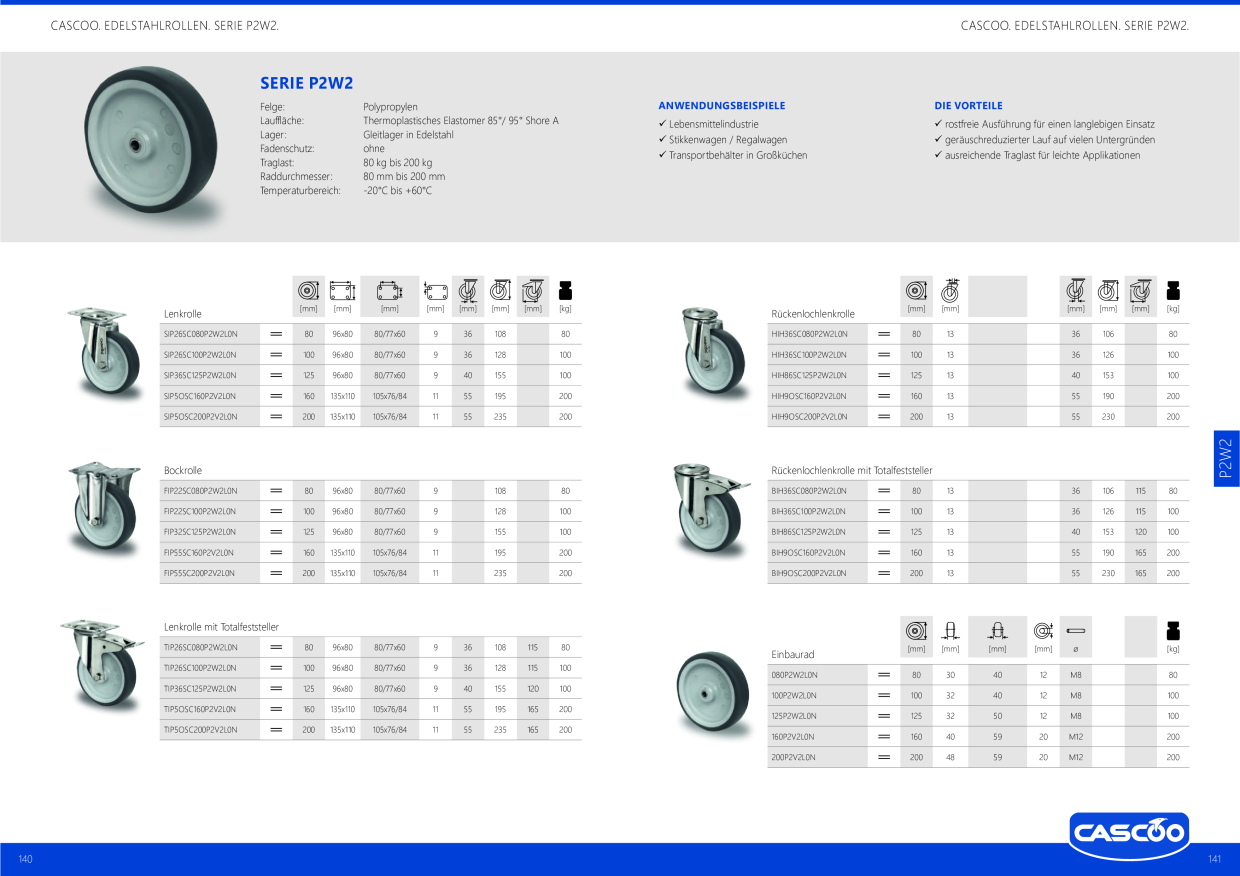Click the equals icon in row FIP22SC100P2W2L0N
This screenshot has width=1240, height=876.
pos(276,511)
